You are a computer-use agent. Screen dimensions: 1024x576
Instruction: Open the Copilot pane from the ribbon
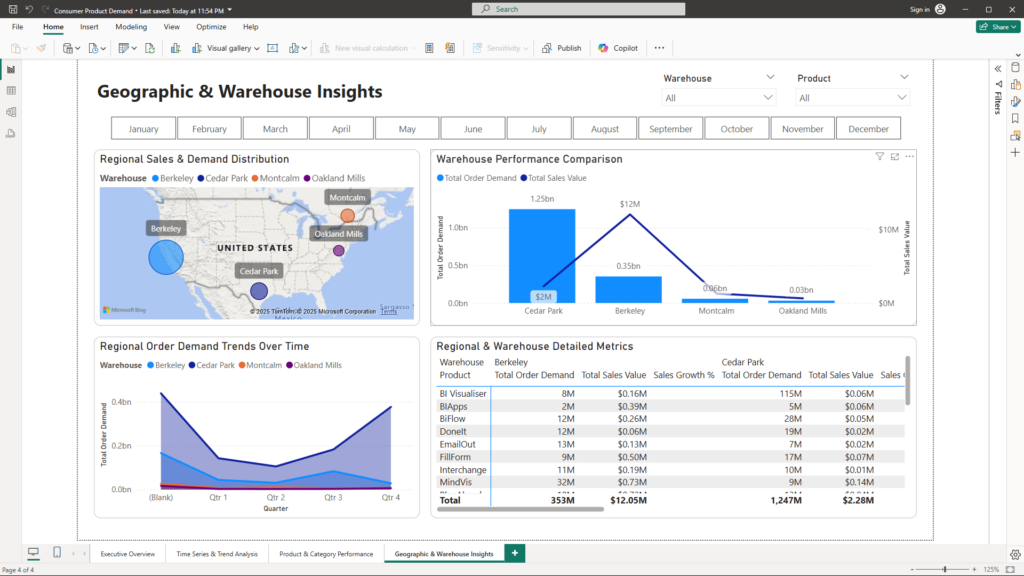(618, 48)
